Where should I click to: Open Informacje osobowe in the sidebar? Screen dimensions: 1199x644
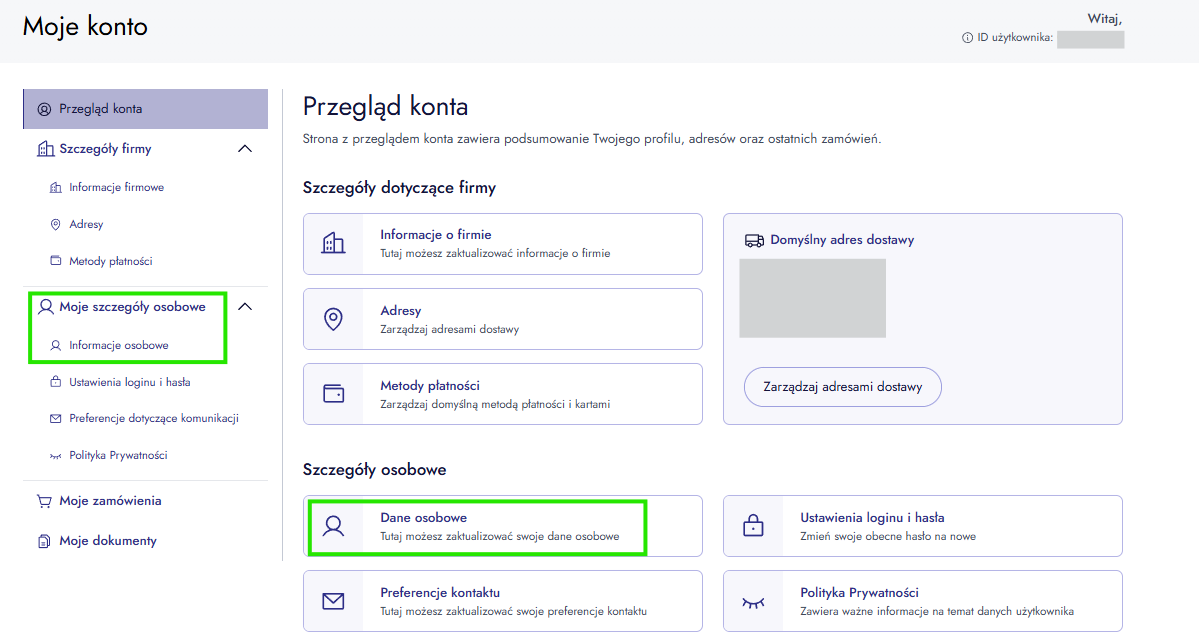[x=119, y=345]
